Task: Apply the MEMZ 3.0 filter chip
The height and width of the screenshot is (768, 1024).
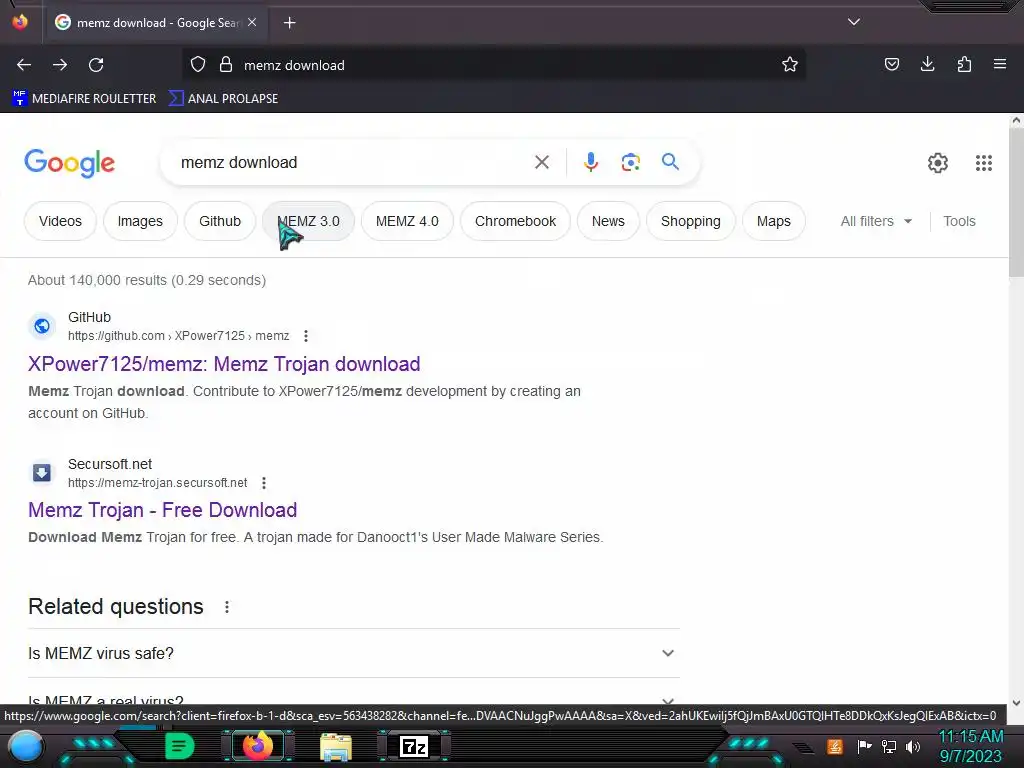Action: (x=308, y=221)
